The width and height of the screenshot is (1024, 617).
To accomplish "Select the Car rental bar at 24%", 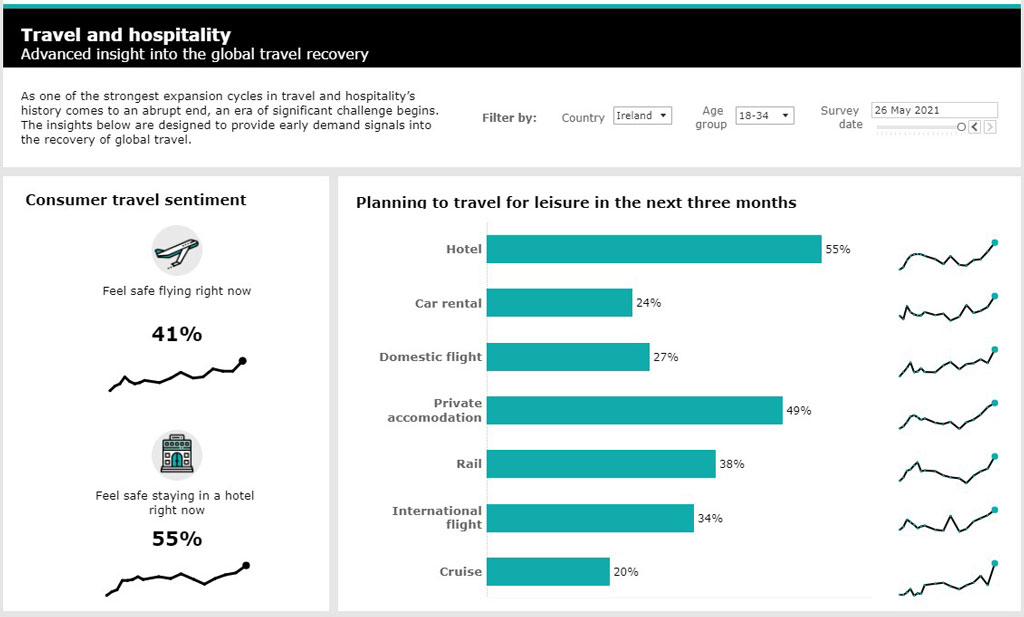I will click(x=560, y=303).
